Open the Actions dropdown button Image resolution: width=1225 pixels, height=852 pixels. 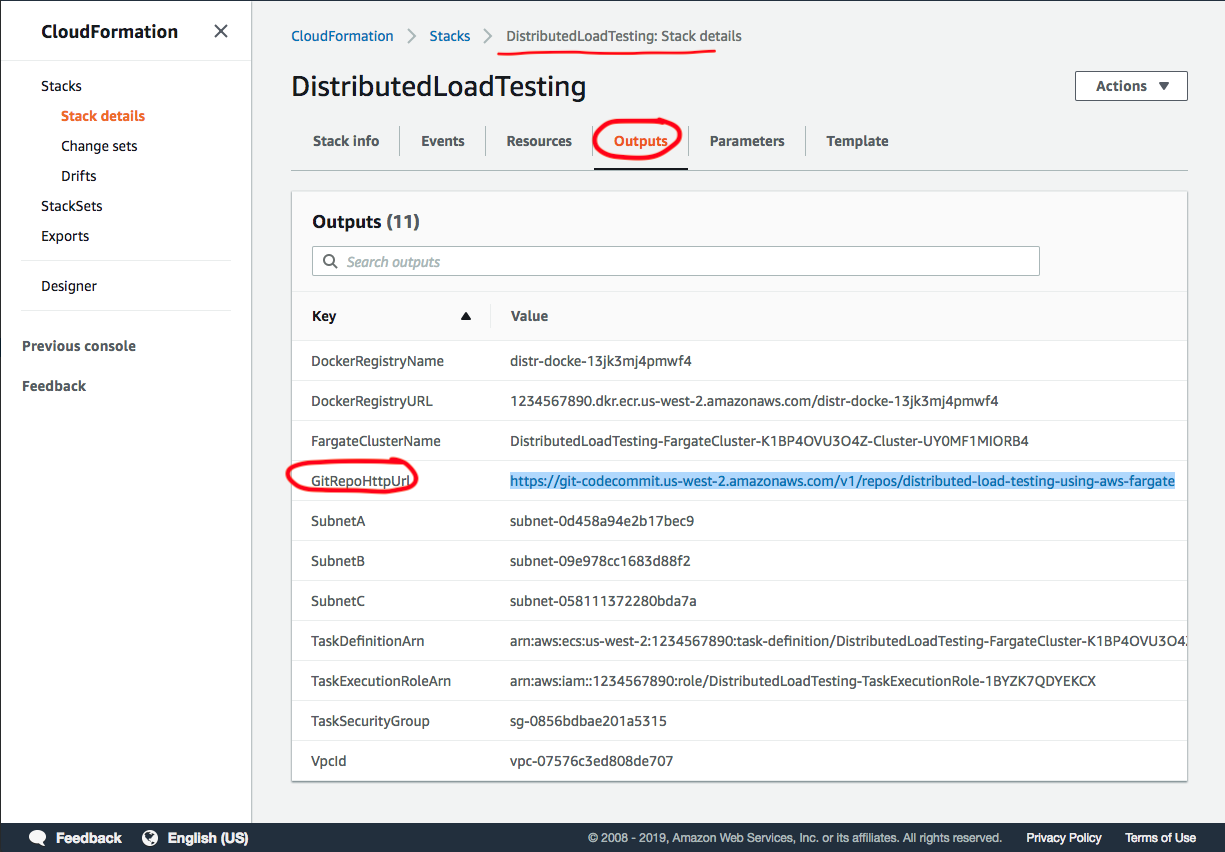click(1131, 86)
